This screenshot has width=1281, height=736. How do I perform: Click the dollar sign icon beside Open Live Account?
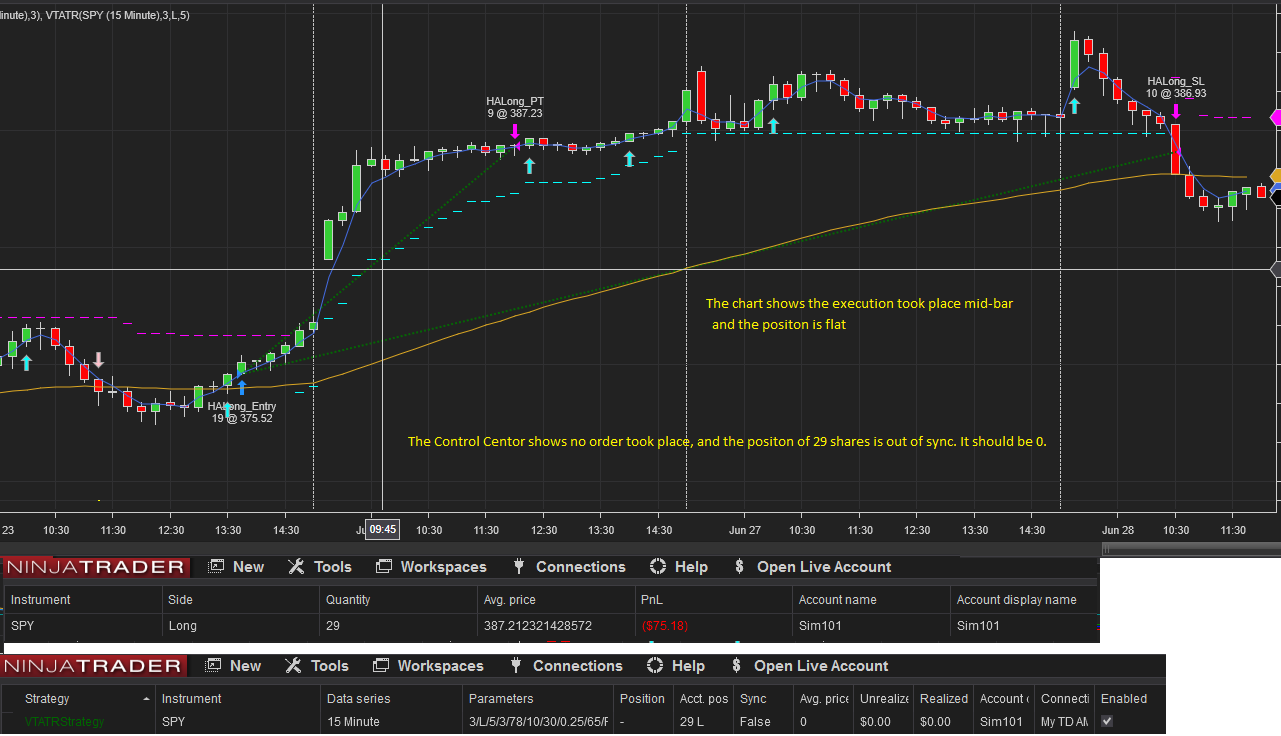(x=738, y=566)
